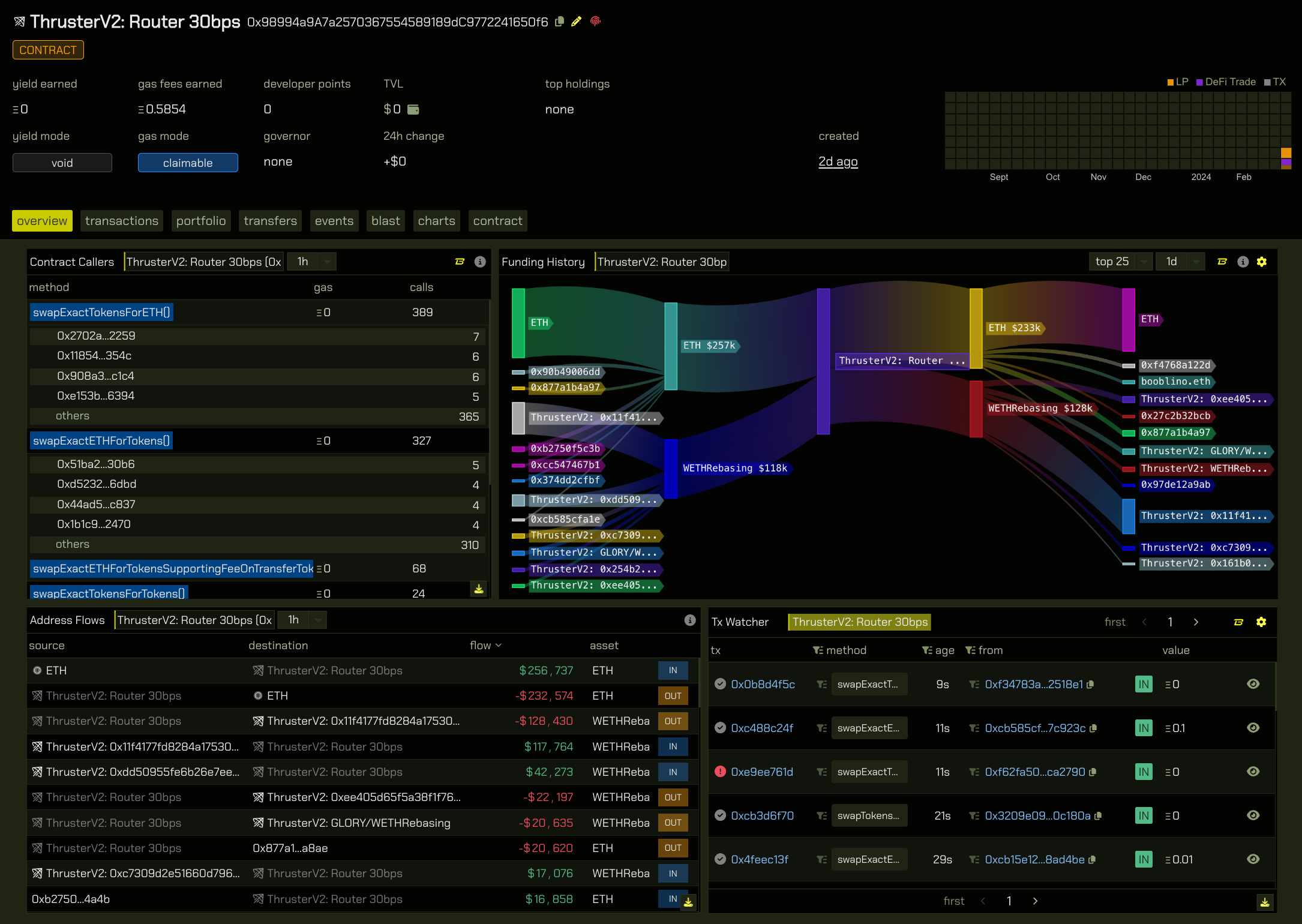Image resolution: width=1302 pixels, height=924 pixels.
Task: Download Tx Watcher data with download icon
Action: [x=1265, y=902]
